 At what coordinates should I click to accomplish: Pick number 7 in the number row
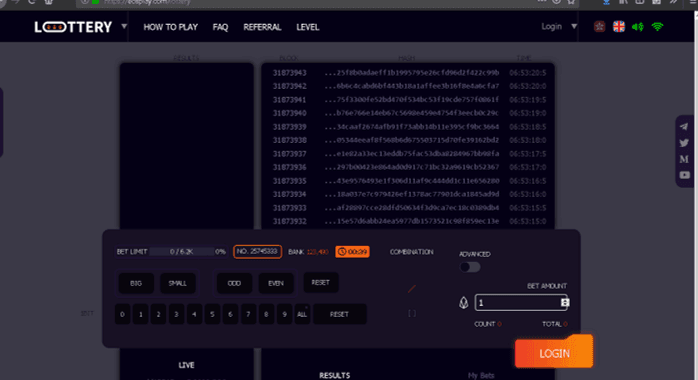coord(248,314)
